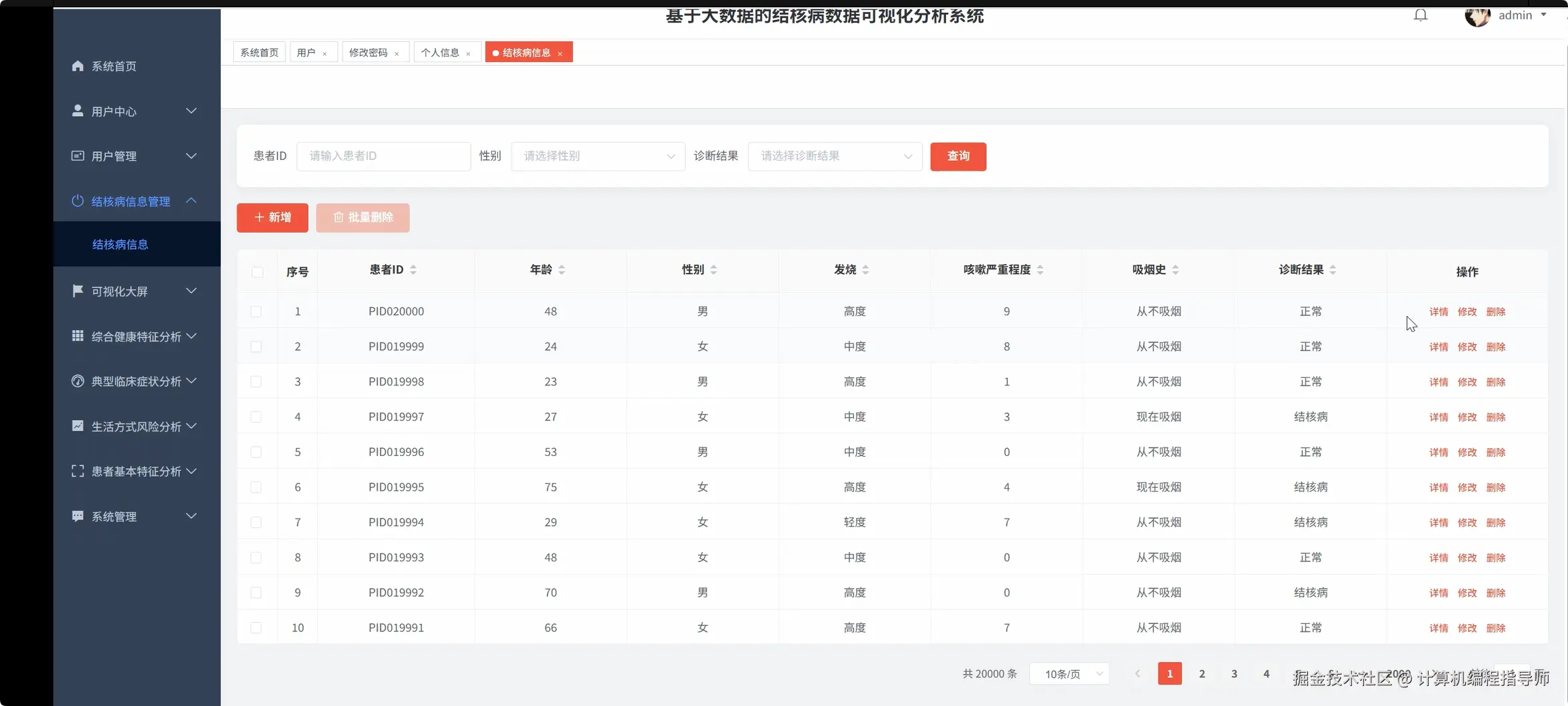Click the 系统管理 chat icon in sidebar
1568x706 pixels.
77,515
